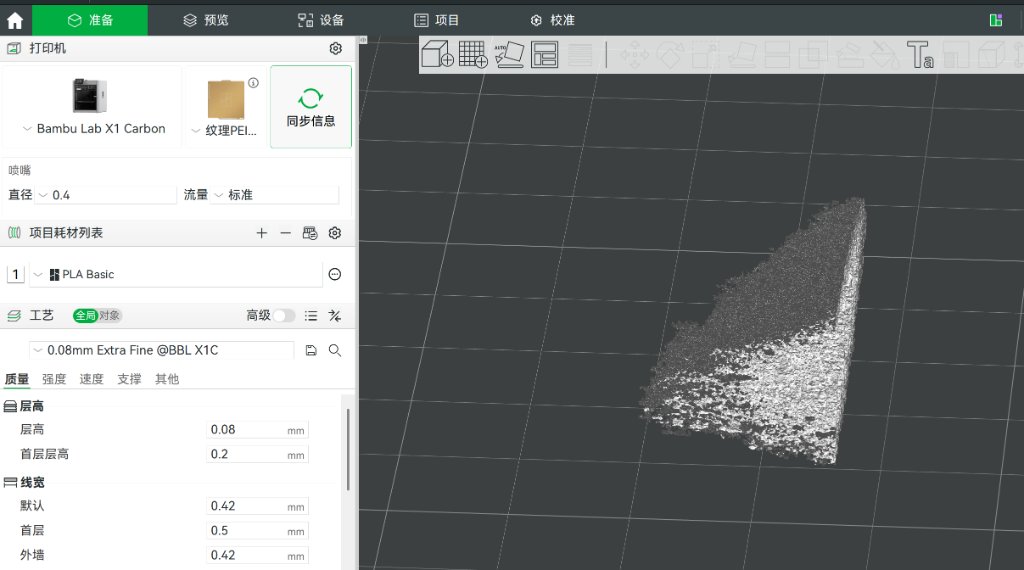Switch to 设备 Device tab

[321, 20]
